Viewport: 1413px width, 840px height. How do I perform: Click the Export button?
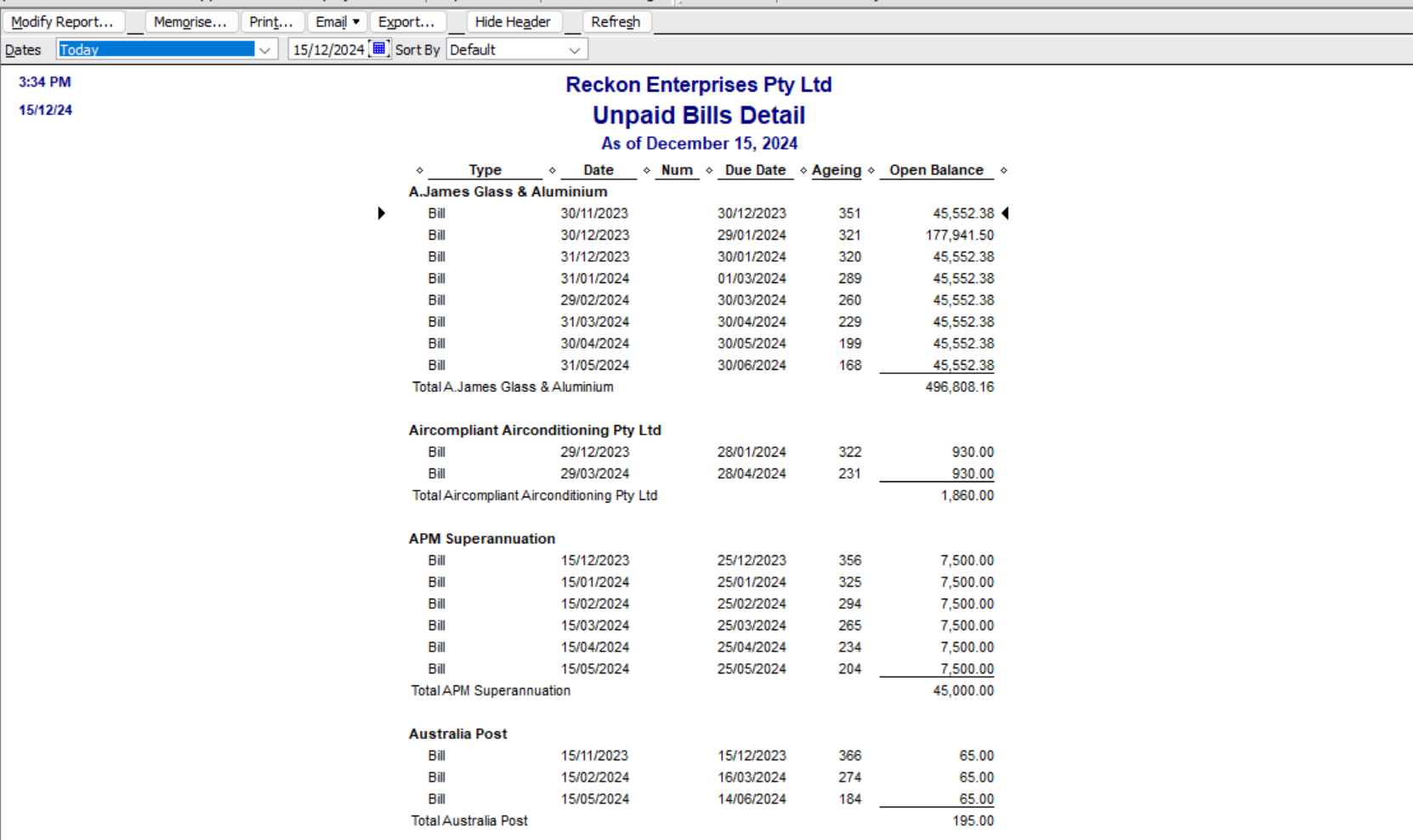tap(406, 22)
